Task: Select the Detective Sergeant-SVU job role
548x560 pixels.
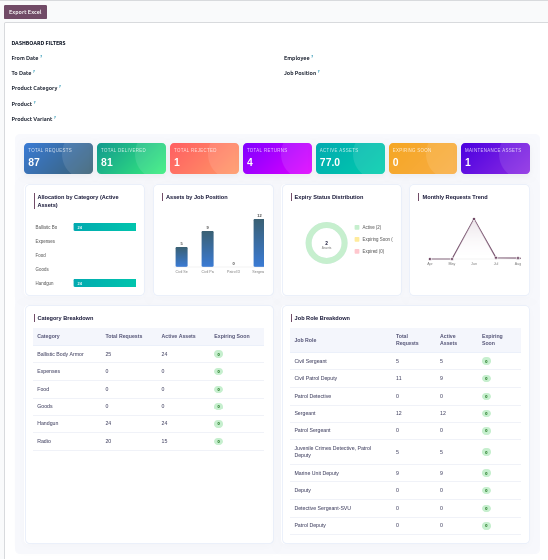Action: (x=323, y=508)
